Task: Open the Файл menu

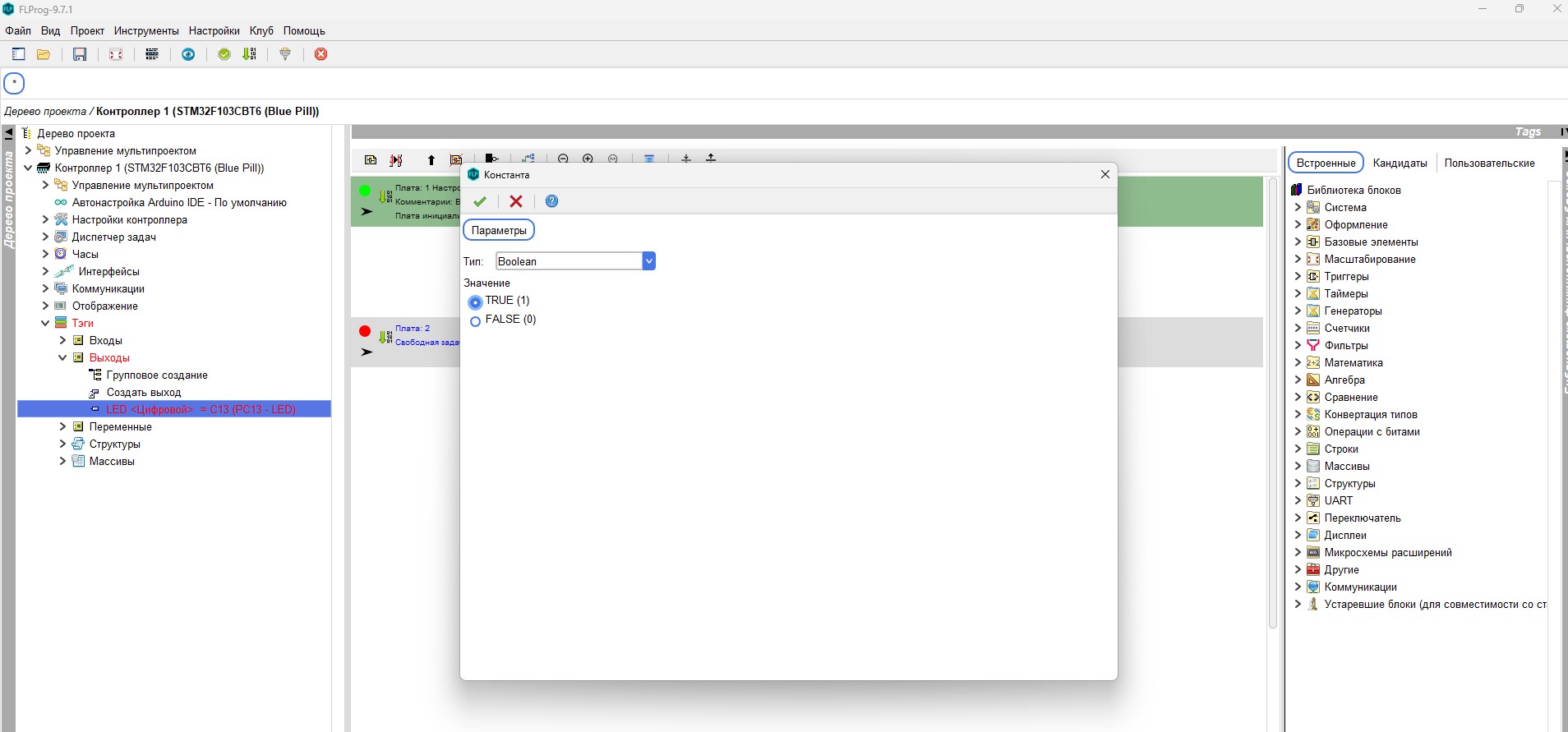Action: (x=18, y=30)
